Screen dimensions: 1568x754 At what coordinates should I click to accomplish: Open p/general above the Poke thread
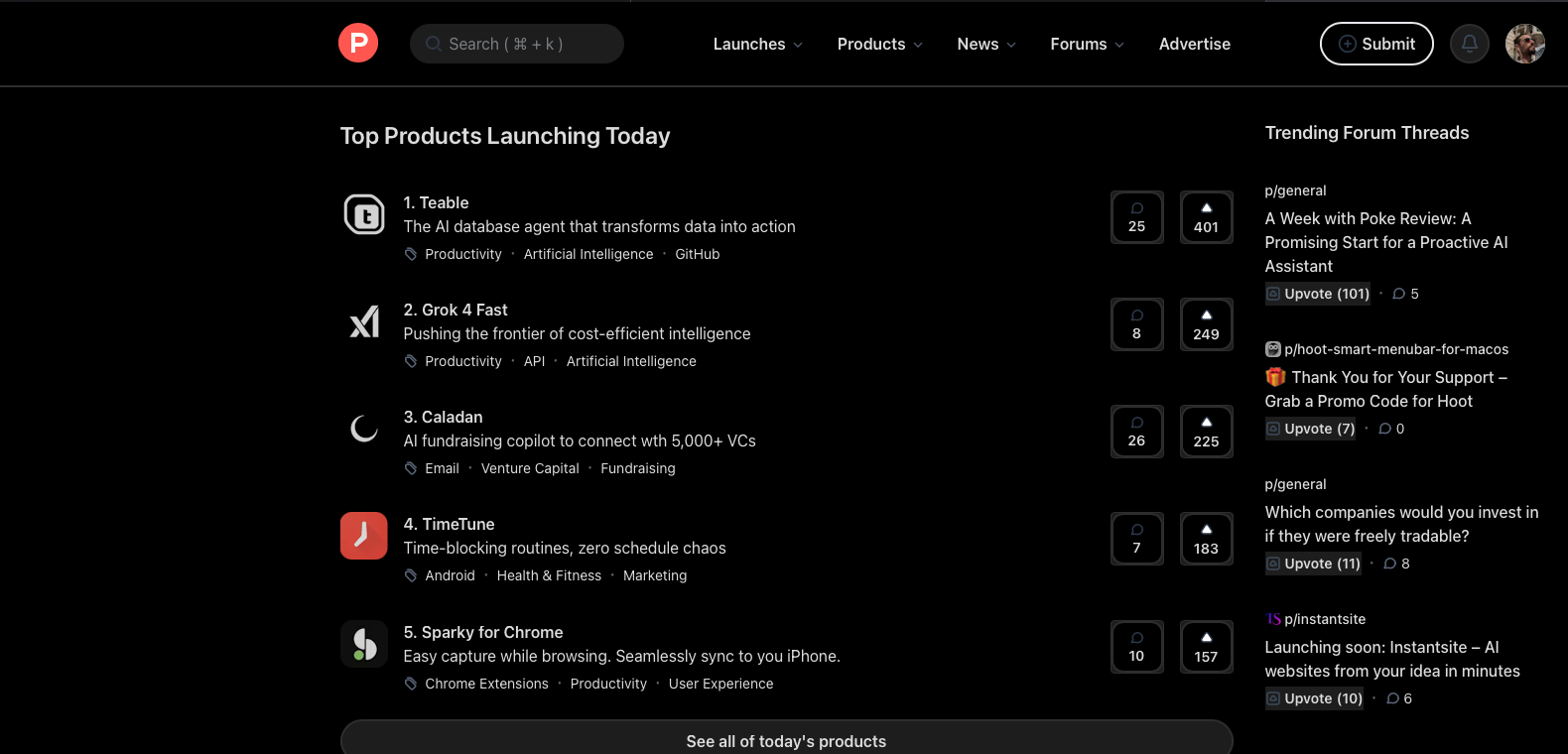tap(1295, 190)
